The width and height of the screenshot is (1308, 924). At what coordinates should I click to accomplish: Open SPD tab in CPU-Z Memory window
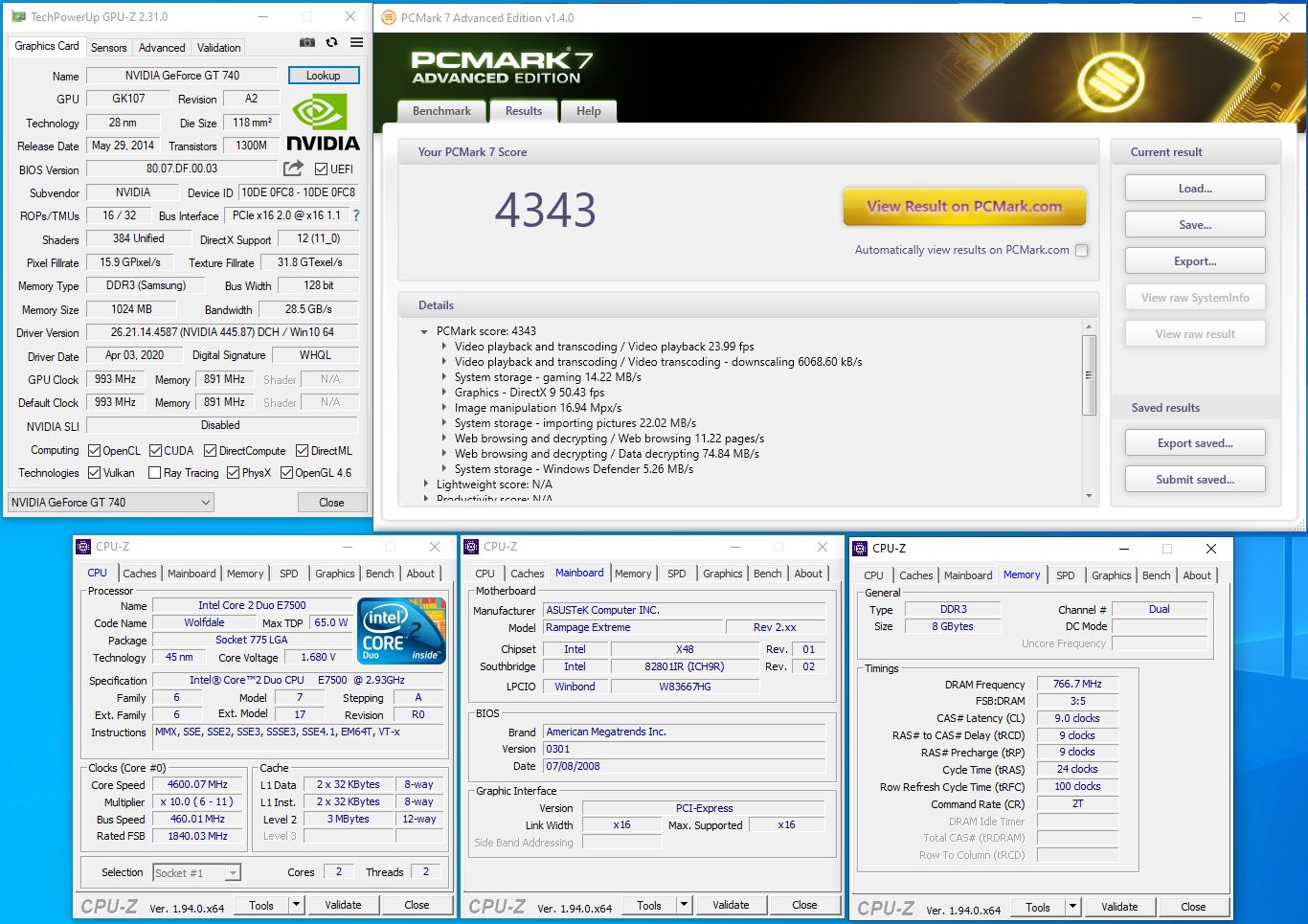1066,575
